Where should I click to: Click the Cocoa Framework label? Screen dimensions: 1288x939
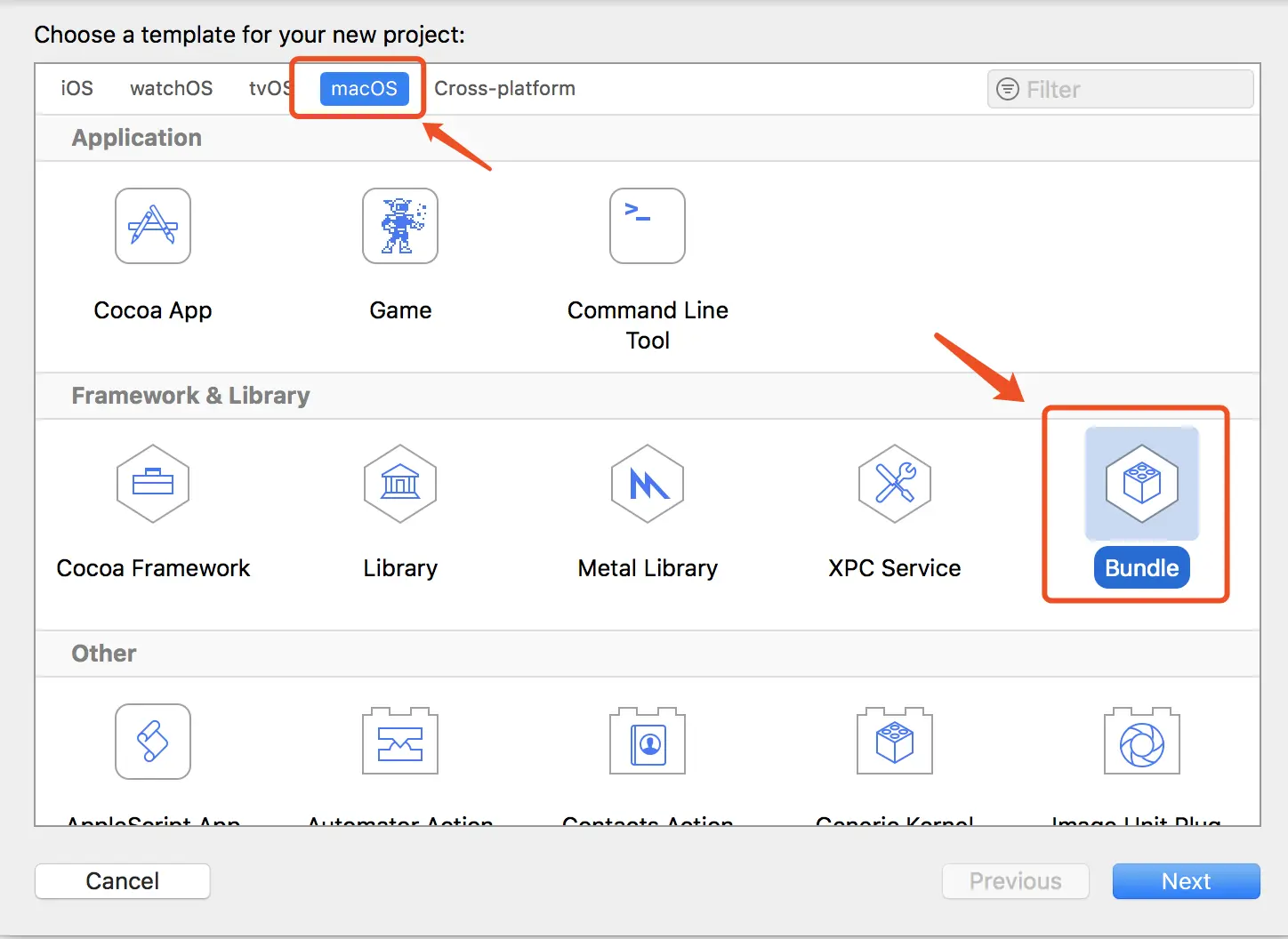tap(153, 568)
